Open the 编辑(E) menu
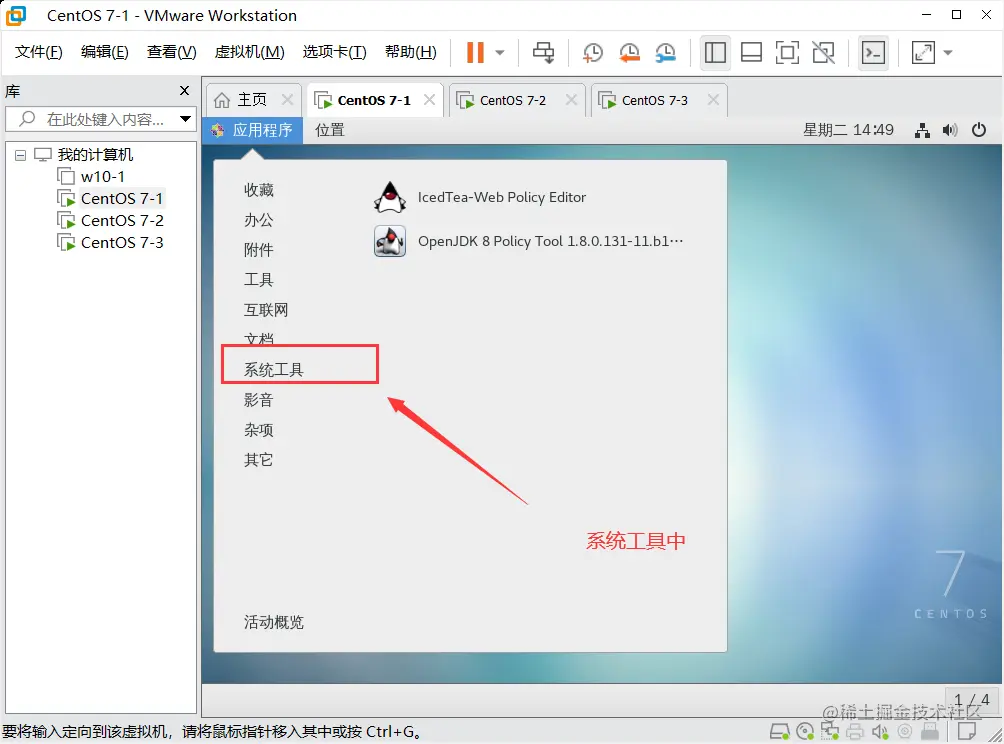This screenshot has width=1004, height=744. 104,52
